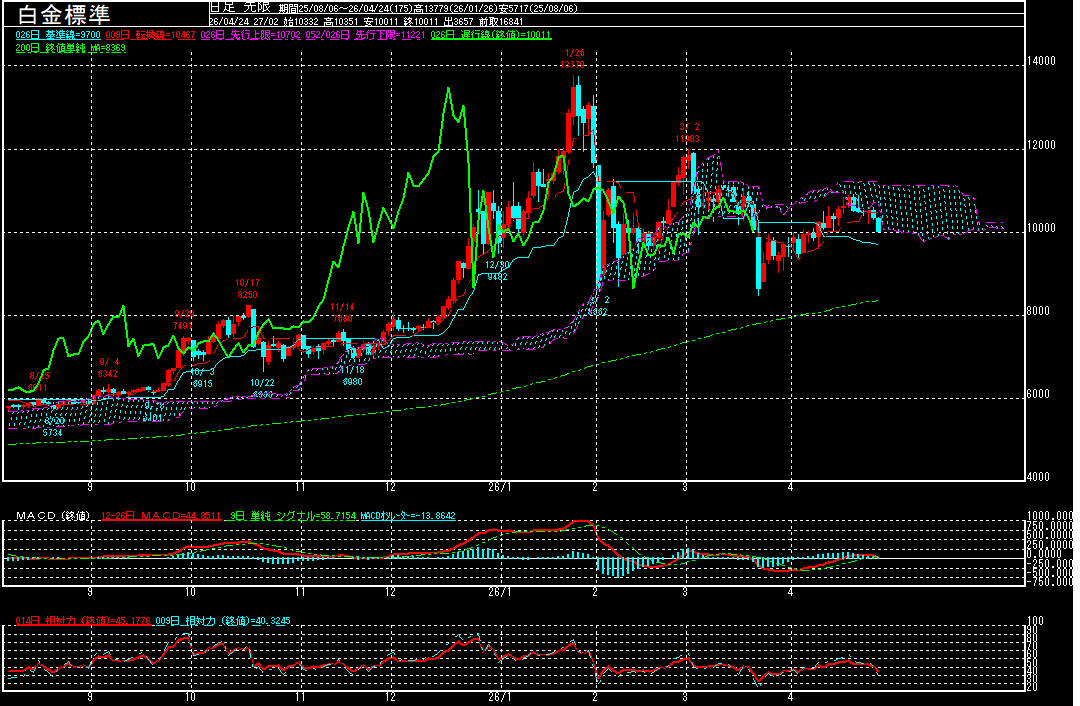Select the 10/22 low annotation
The width and height of the screenshot is (1080, 706).
tap(262, 389)
